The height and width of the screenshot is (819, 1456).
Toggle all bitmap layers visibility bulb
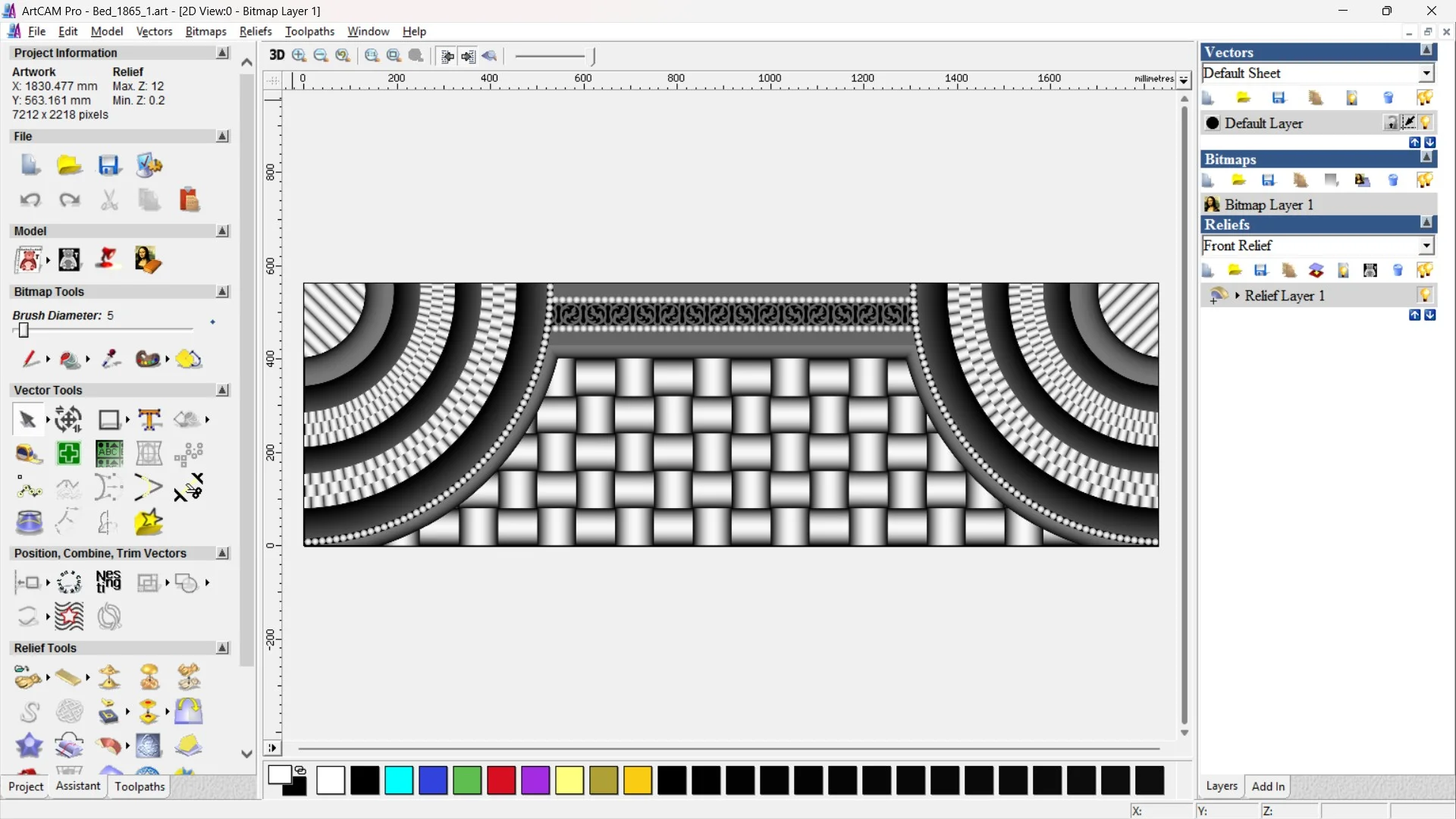[1425, 180]
